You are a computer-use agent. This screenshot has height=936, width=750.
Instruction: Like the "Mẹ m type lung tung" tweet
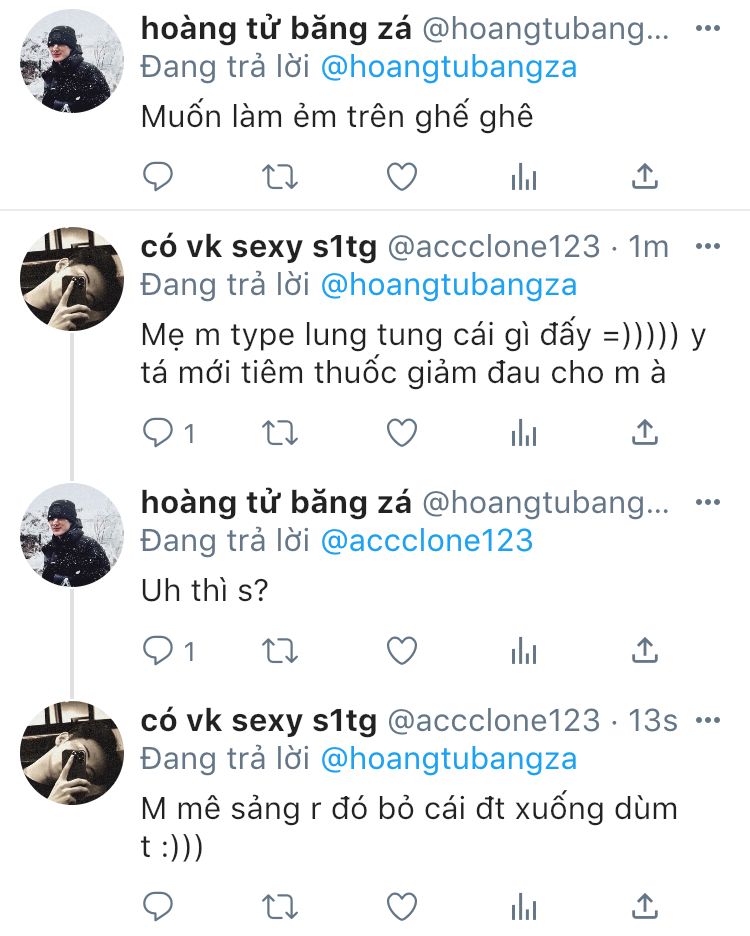click(401, 432)
